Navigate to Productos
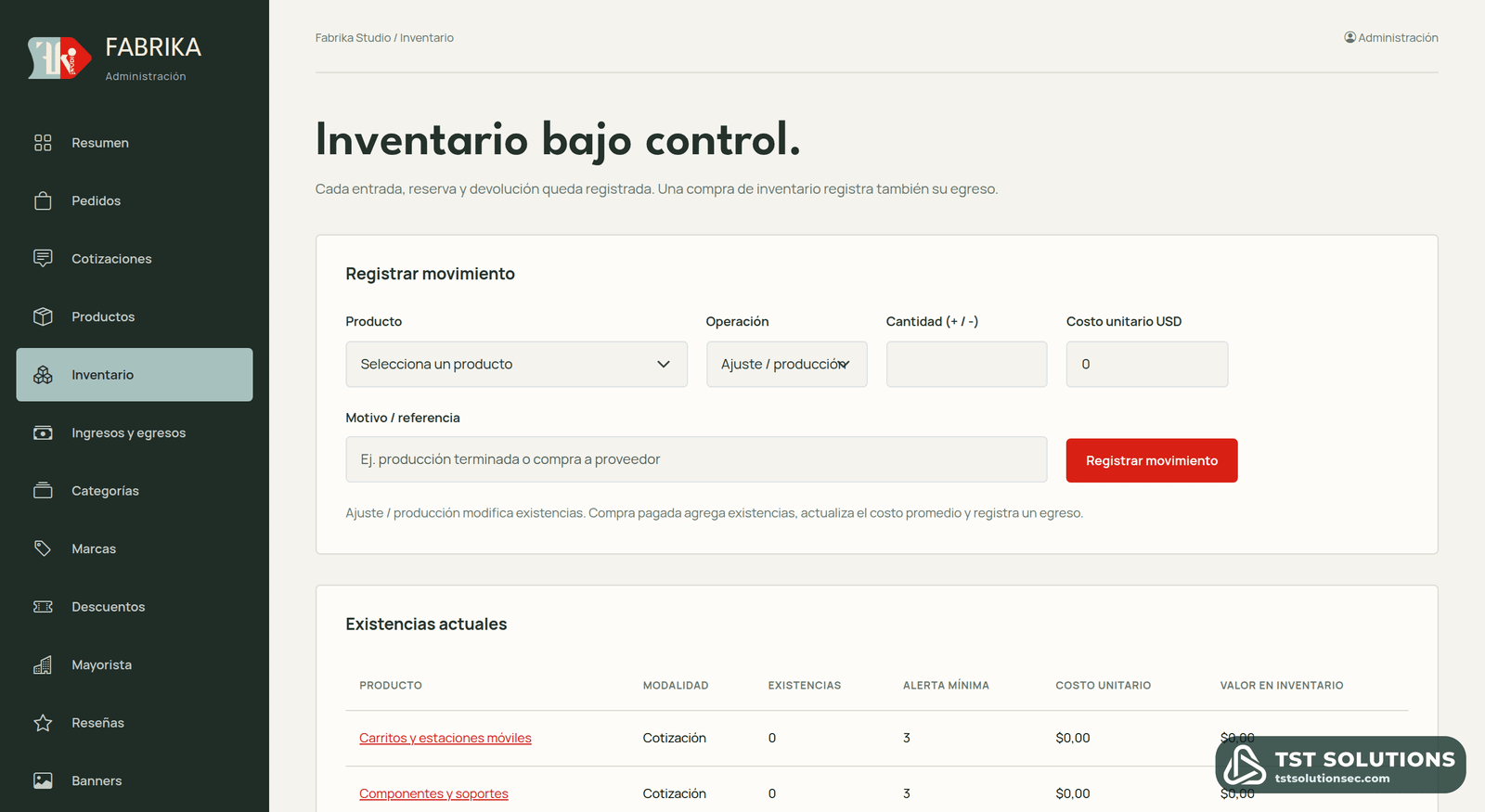1485x812 pixels. coord(135,316)
